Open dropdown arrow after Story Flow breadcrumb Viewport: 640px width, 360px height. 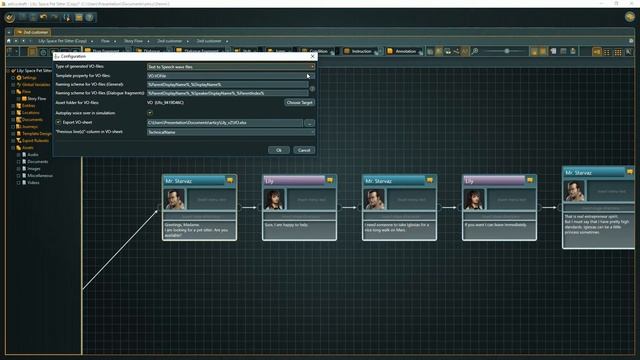pyautogui.click(x=148, y=41)
